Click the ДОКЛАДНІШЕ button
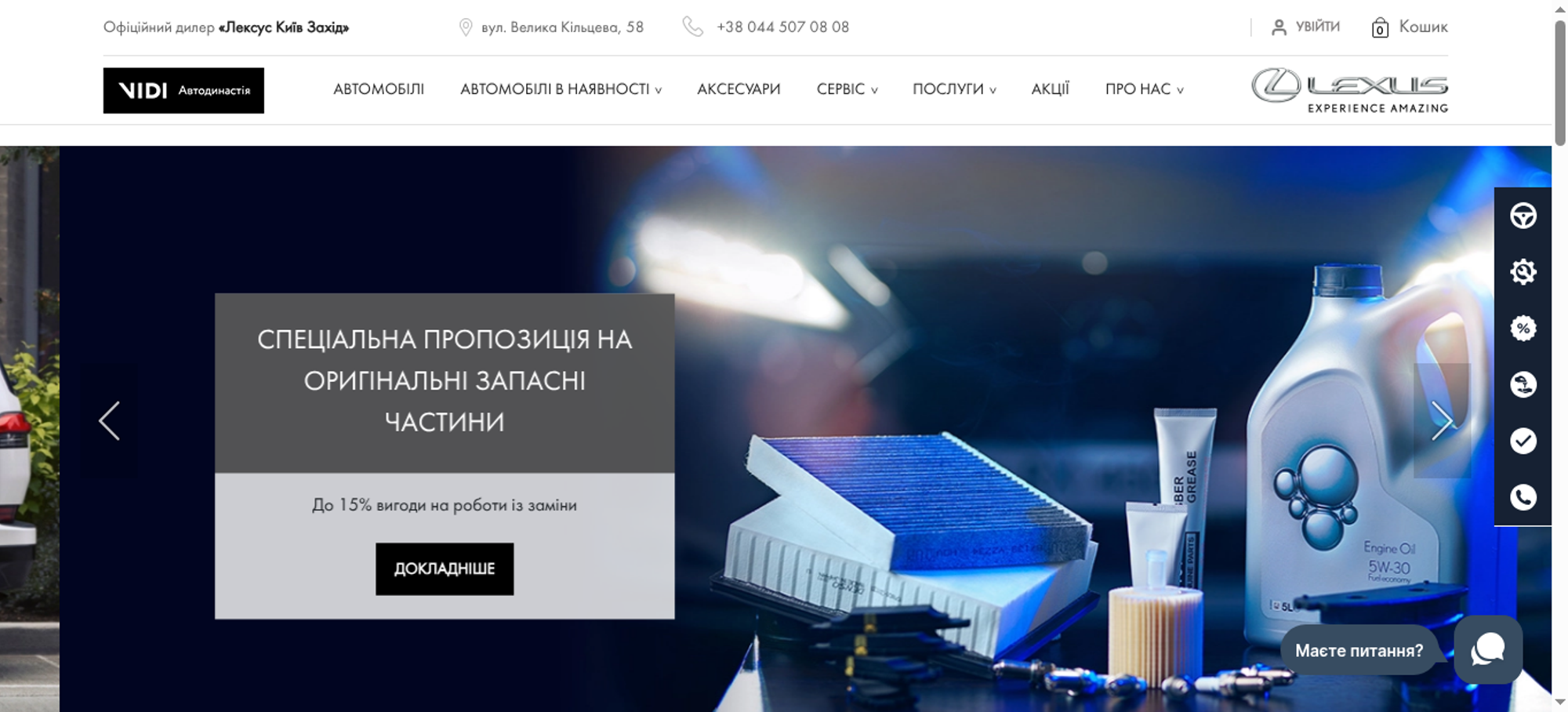1568x712 pixels. click(445, 569)
